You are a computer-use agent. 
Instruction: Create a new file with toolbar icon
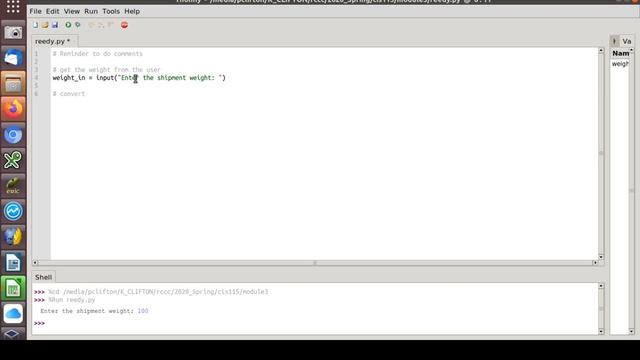coord(36,25)
